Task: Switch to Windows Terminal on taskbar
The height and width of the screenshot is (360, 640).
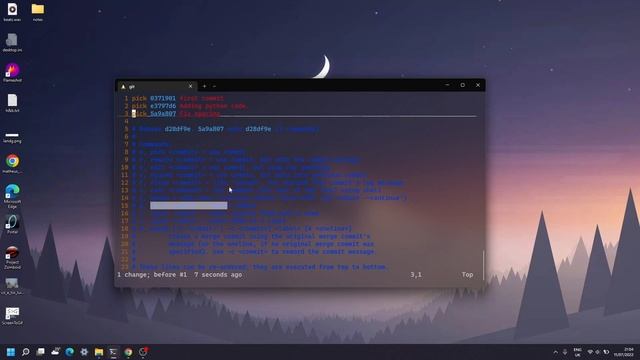Action: [x=113, y=352]
